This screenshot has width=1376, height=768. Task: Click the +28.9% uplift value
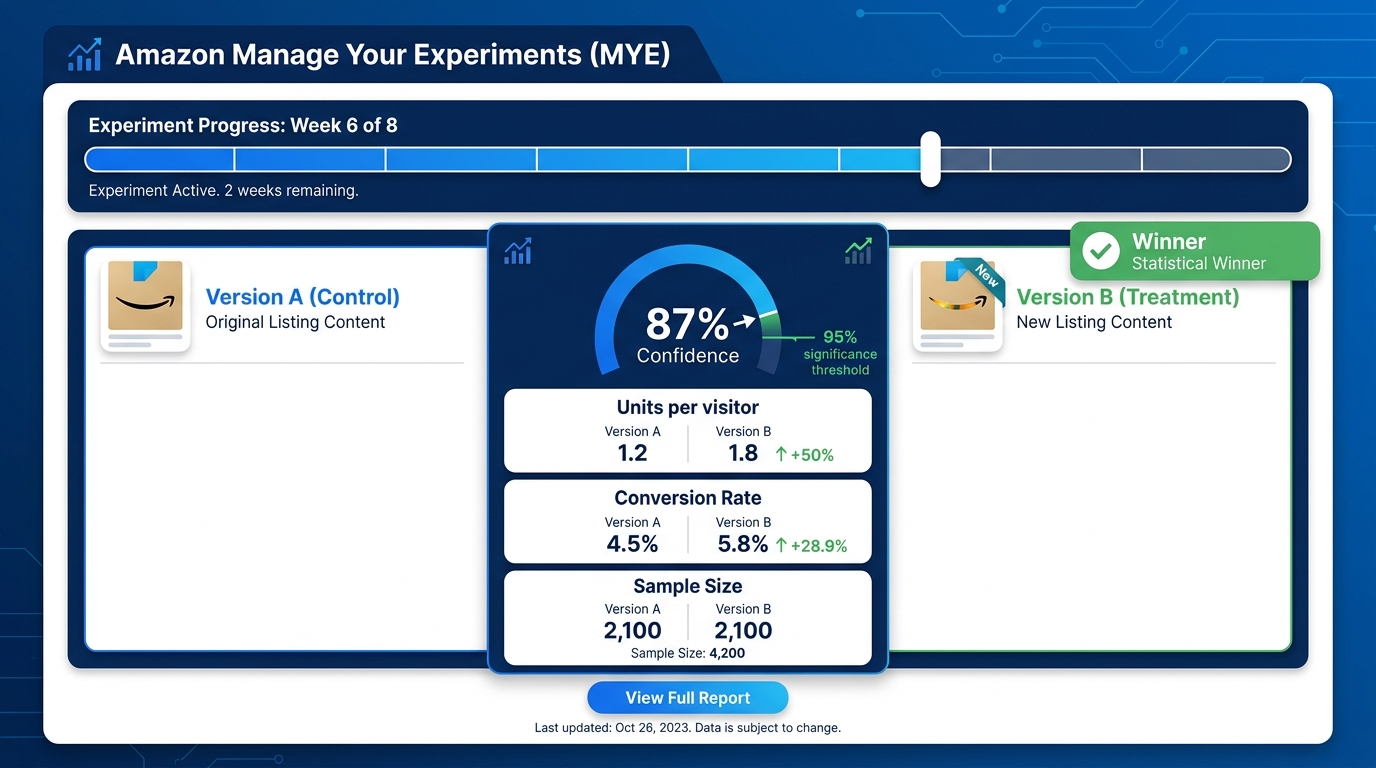[820, 546]
